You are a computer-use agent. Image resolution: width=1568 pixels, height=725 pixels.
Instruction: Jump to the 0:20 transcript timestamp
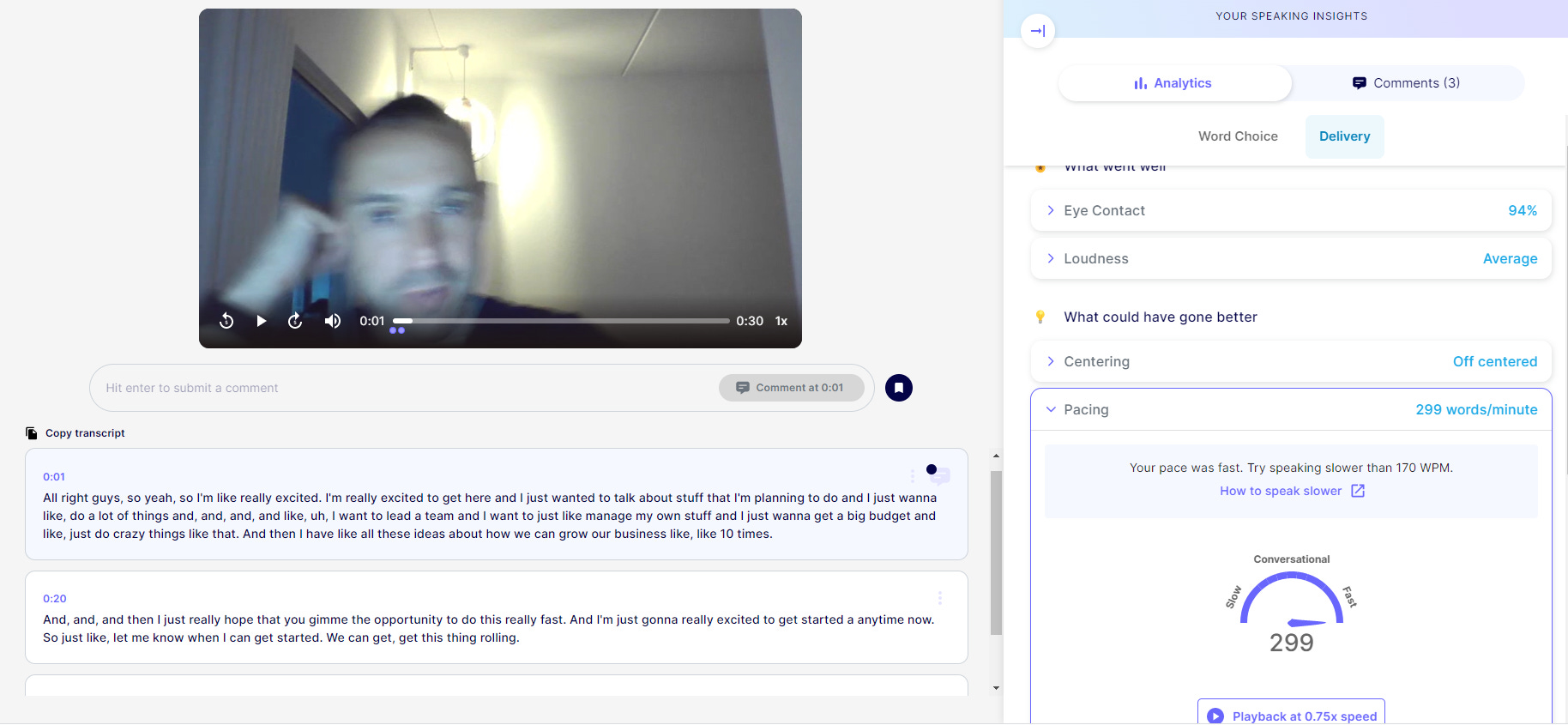click(55, 599)
